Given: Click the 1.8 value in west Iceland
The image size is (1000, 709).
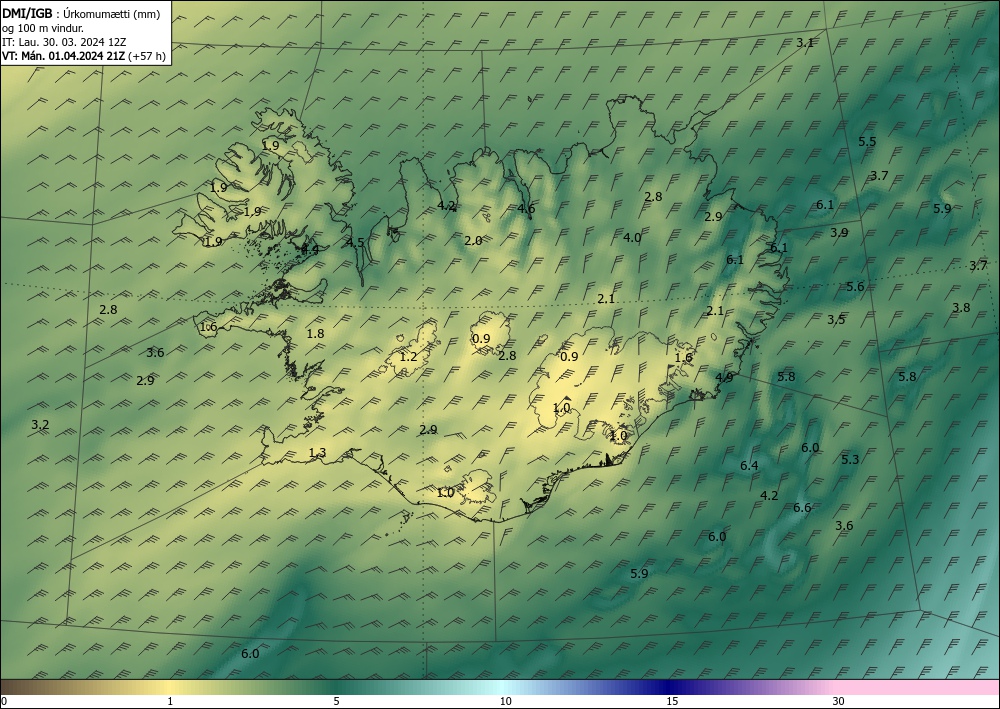Looking at the screenshot, I should 315,333.
